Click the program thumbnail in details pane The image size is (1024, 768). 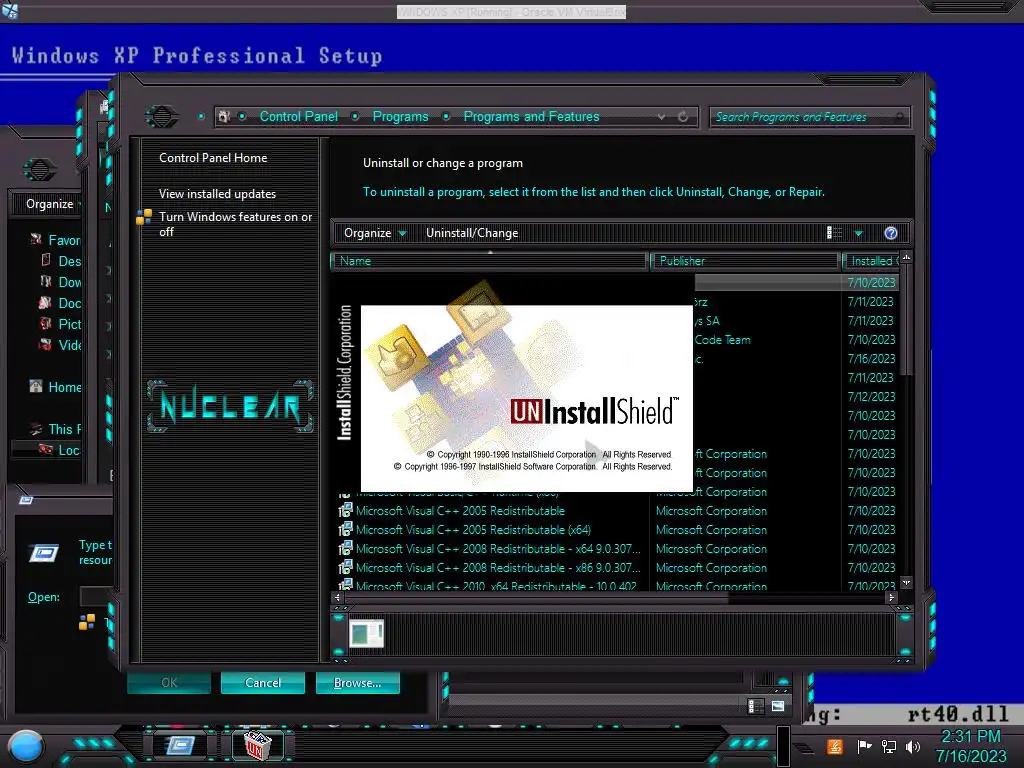tap(366, 633)
